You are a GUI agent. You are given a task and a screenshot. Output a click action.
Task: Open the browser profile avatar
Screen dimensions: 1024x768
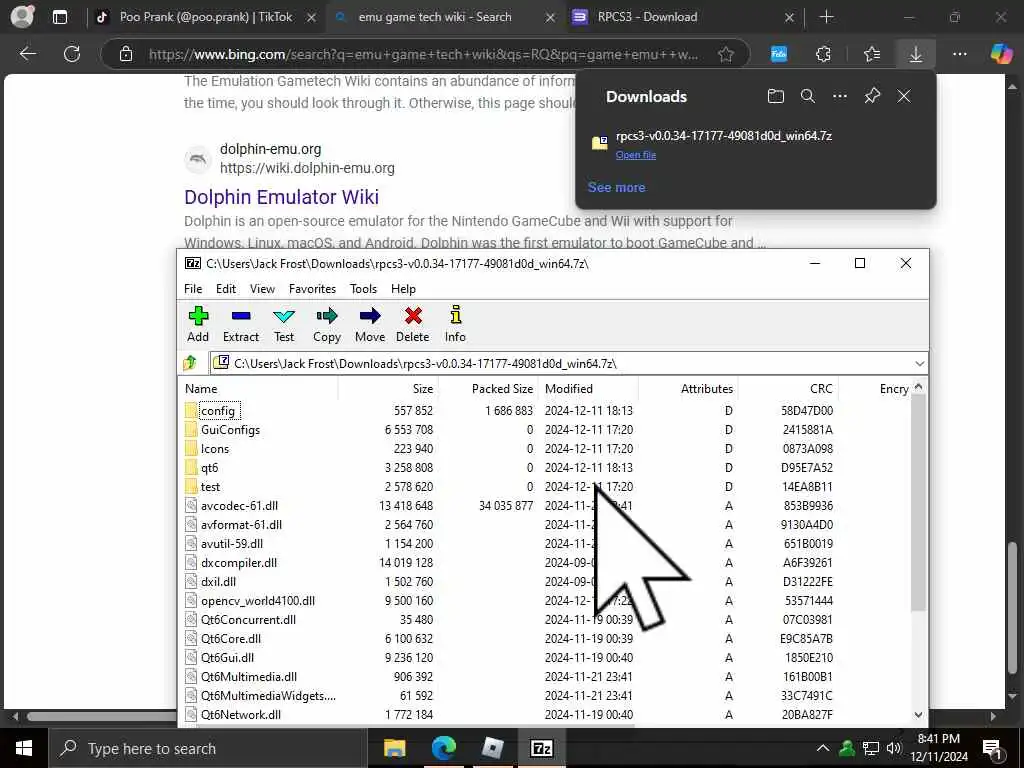[22, 17]
